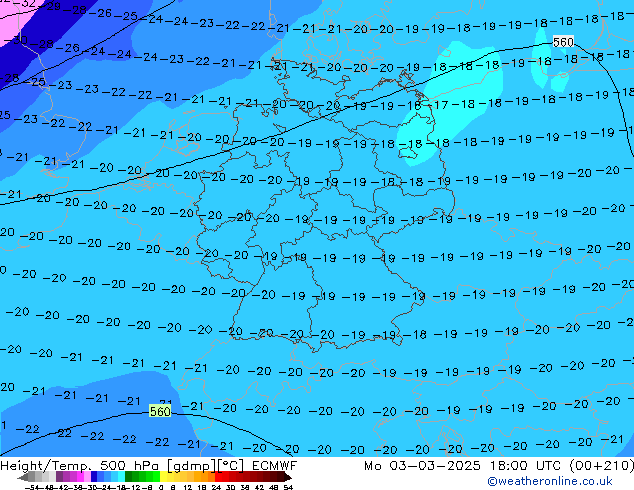Click the weatheronline.co.uk copyright link
634x490 pixels.
click(550, 481)
